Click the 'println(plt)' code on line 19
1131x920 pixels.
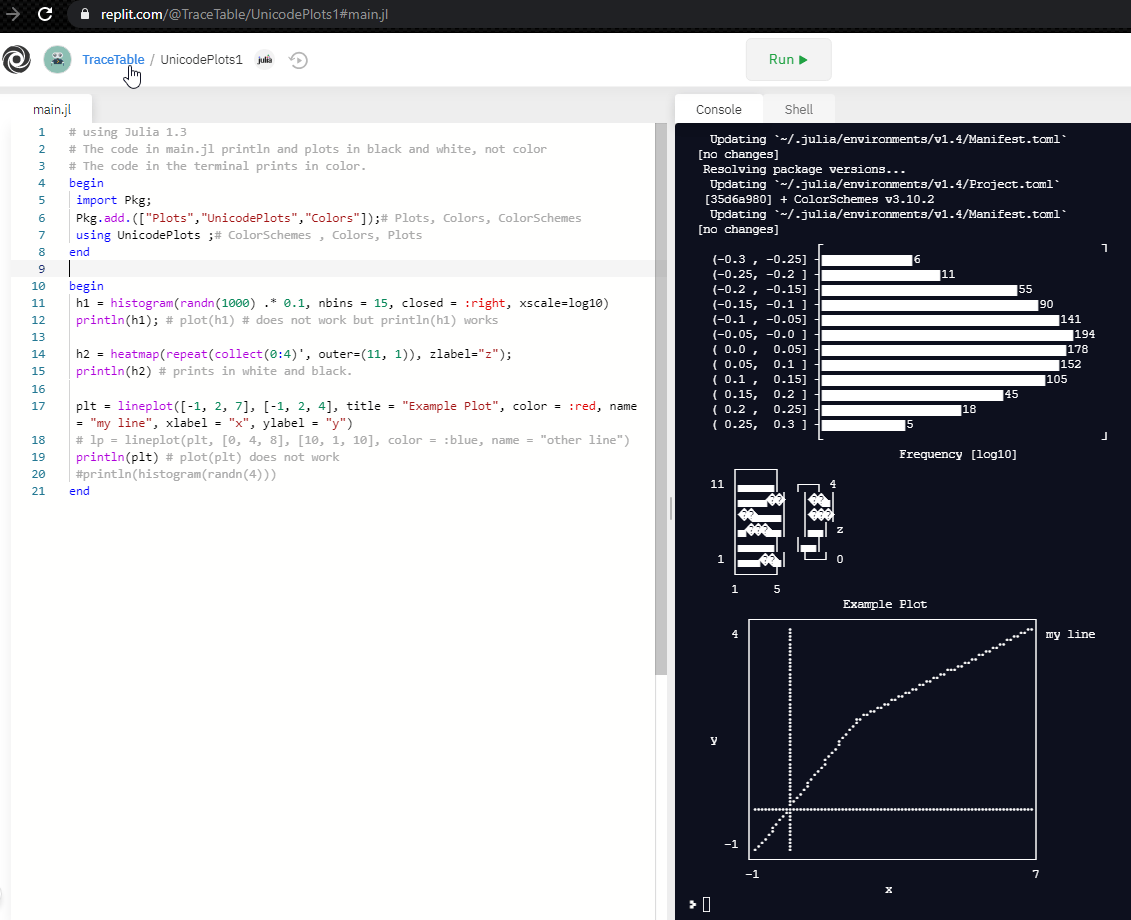(x=117, y=457)
